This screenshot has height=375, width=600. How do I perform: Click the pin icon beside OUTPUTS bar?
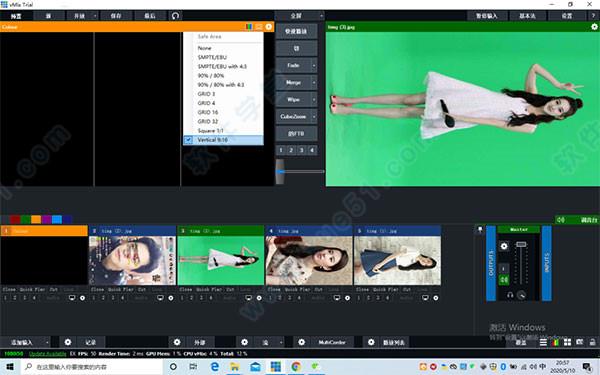coord(480,230)
